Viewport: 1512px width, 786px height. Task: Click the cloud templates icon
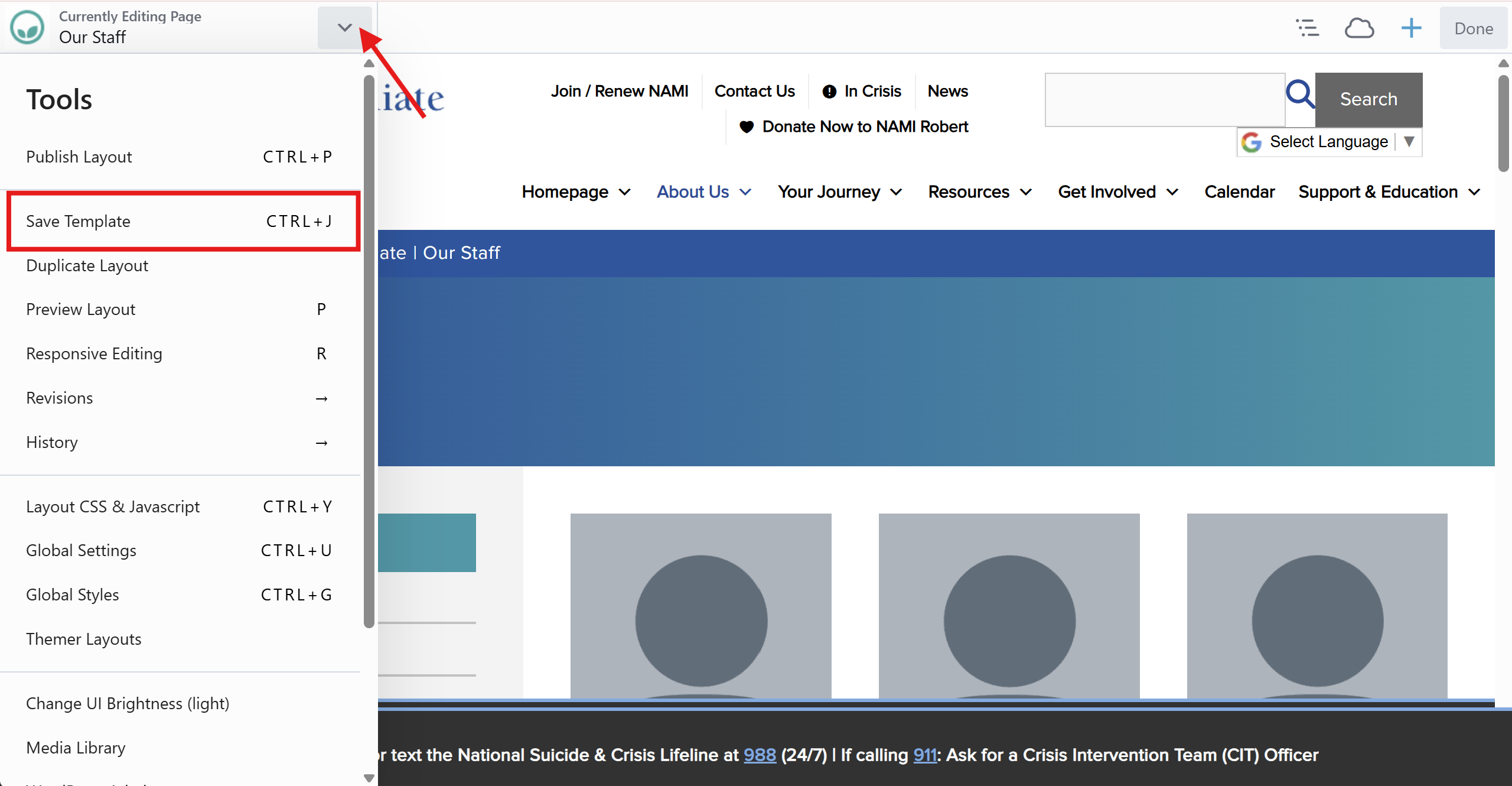1359,28
